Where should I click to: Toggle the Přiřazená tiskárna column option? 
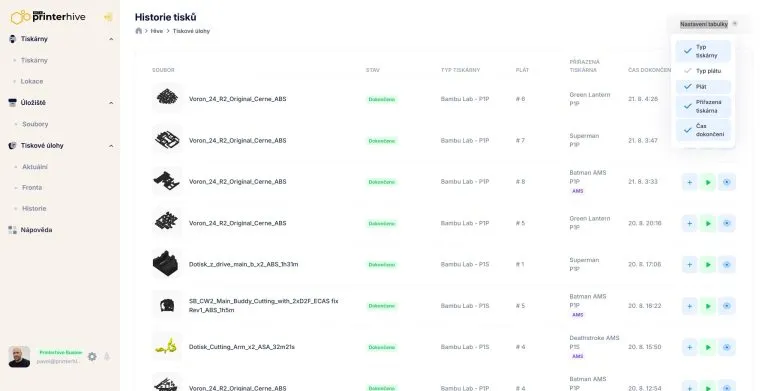coord(703,106)
